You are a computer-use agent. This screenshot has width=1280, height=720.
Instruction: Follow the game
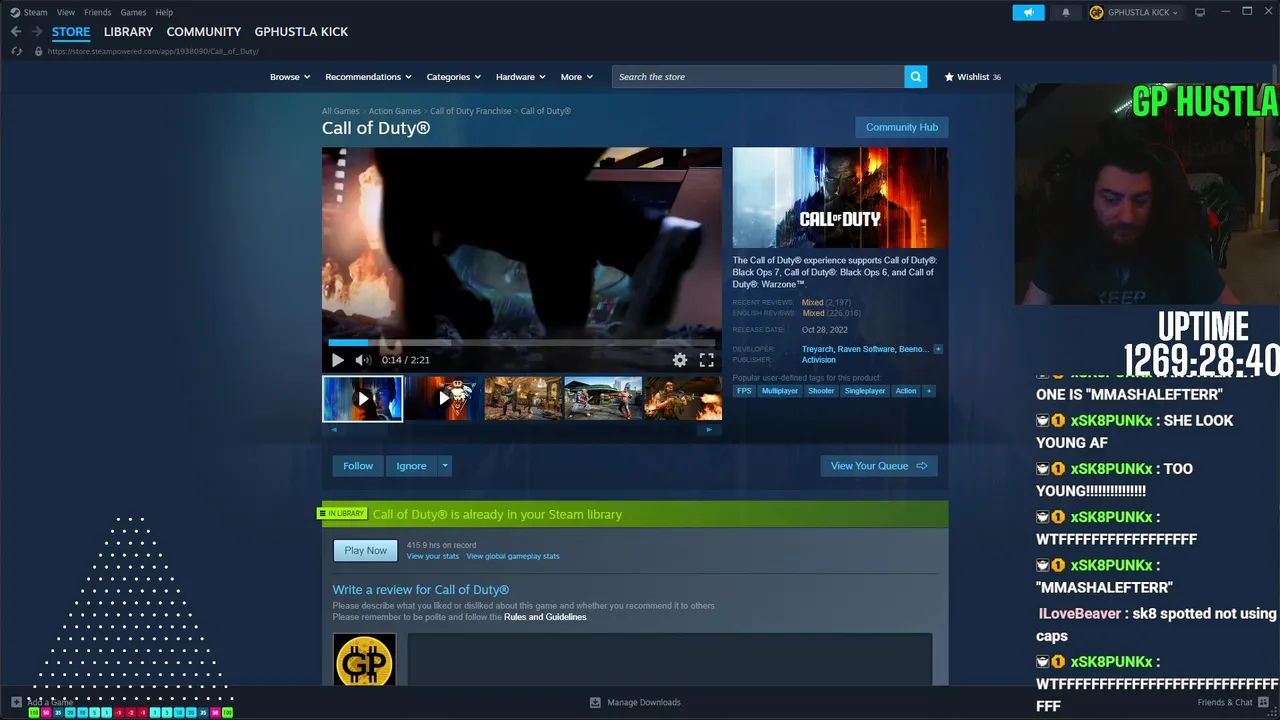coord(358,466)
